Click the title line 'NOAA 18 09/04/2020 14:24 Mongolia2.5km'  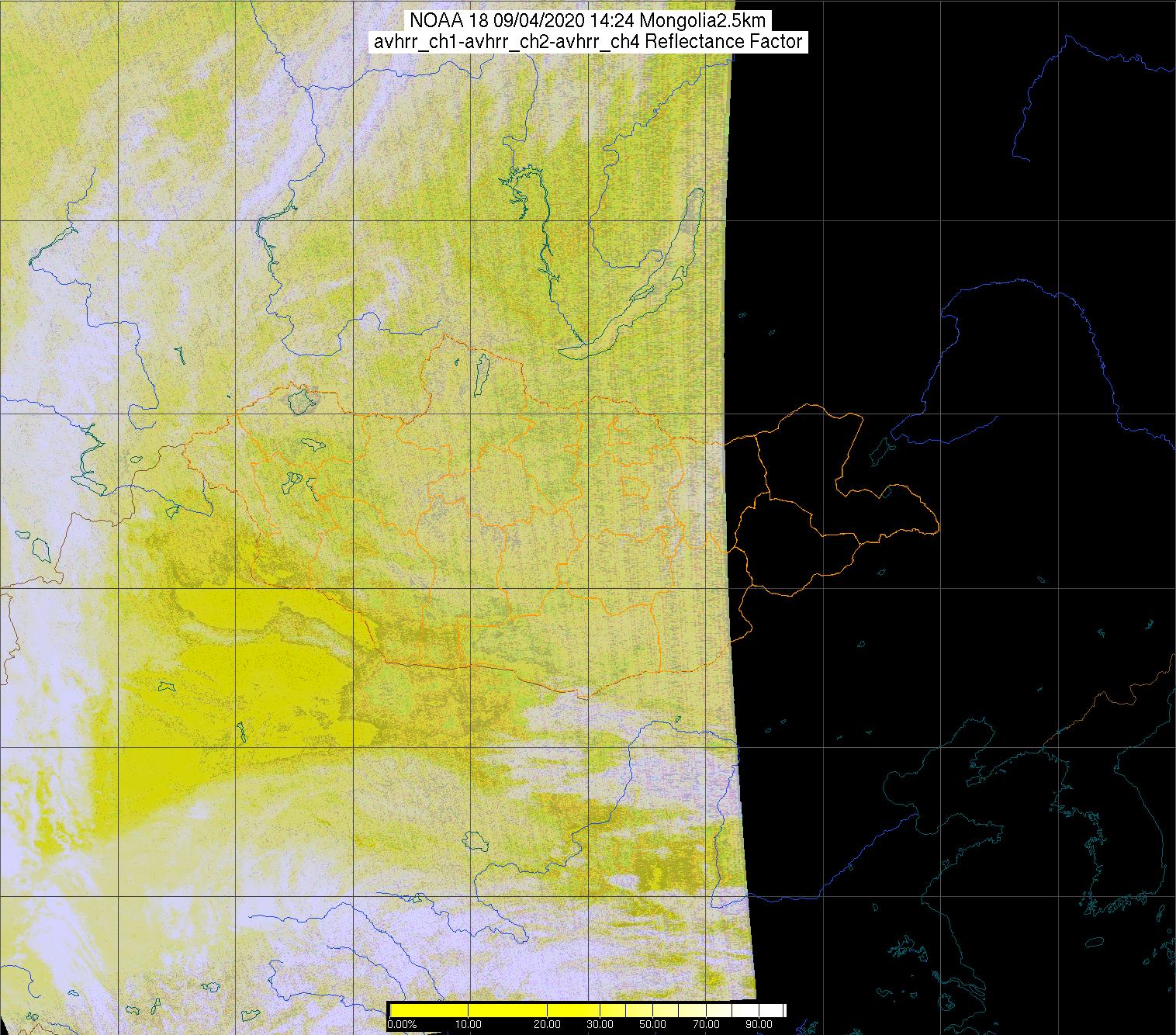point(588,21)
